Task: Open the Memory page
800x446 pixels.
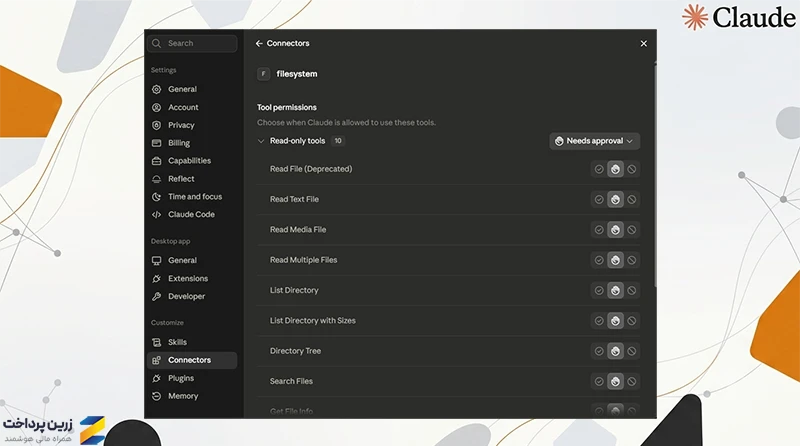Action: click(192, 396)
